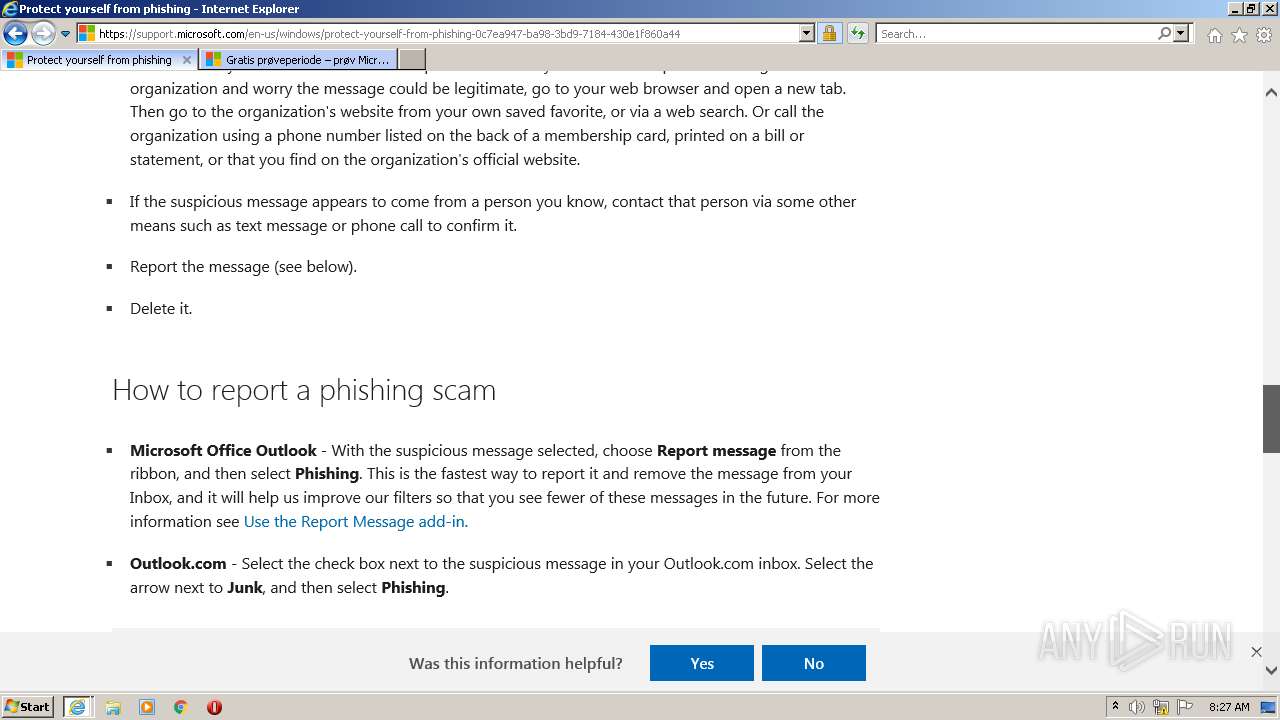Switch to the Gratis prøveperiode tab
This screenshot has height=720, width=1280.
[298, 60]
